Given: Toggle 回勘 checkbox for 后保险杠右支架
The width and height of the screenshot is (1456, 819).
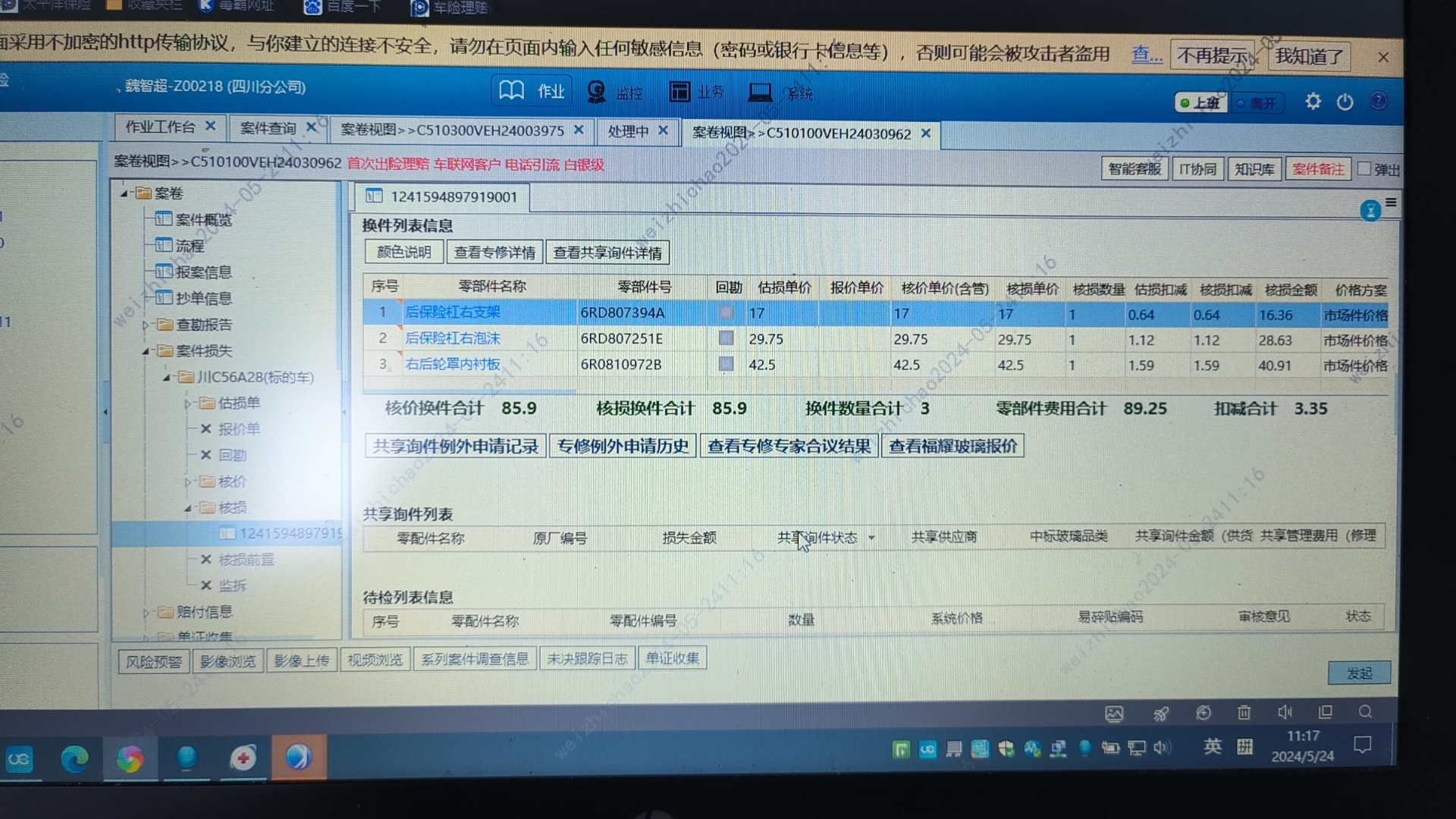Looking at the screenshot, I should point(726,312).
